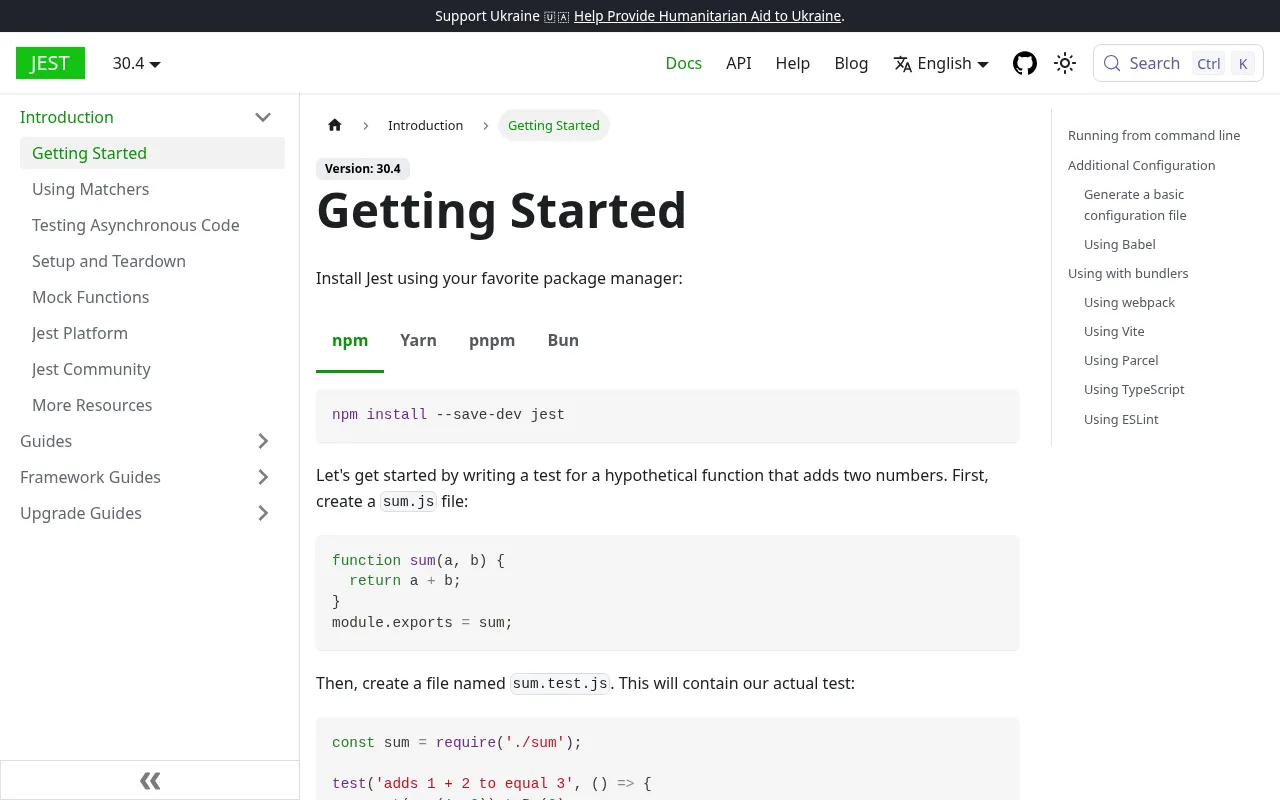
Task: Jump to Using Parcel section
Action: point(1121,360)
